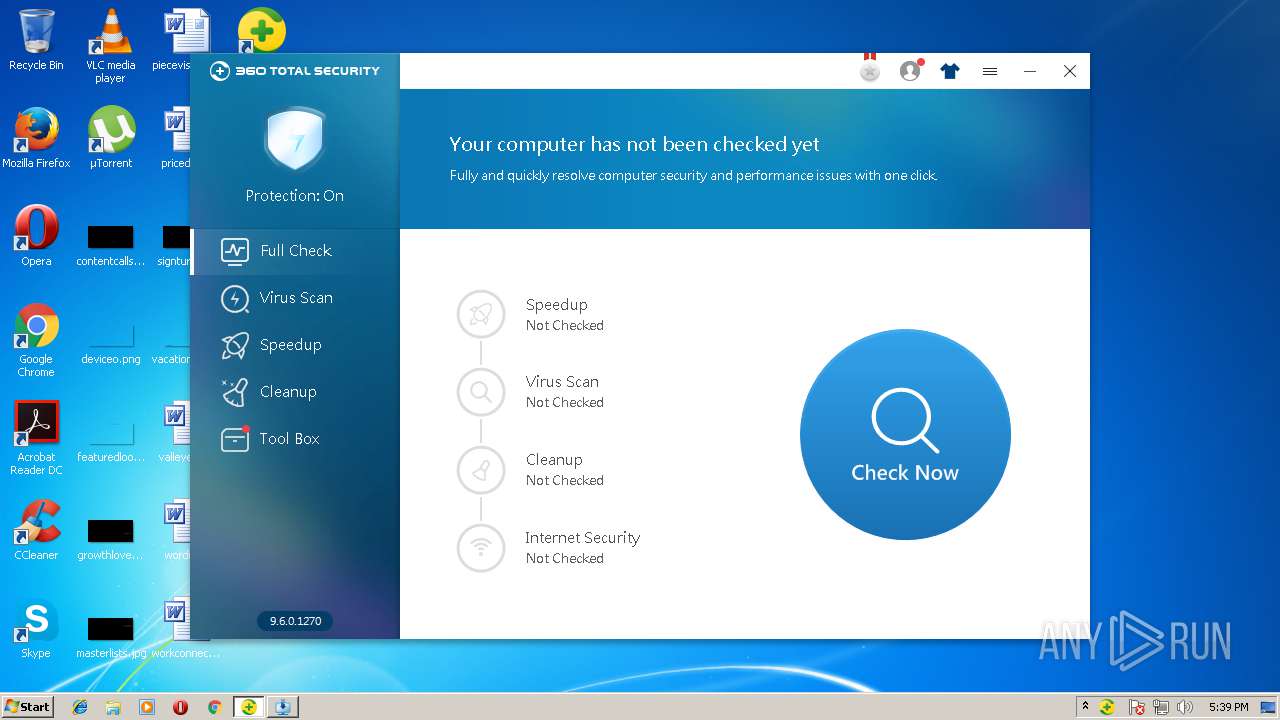
Task: Select the Opera desktop shortcut
Action: click(36, 236)
